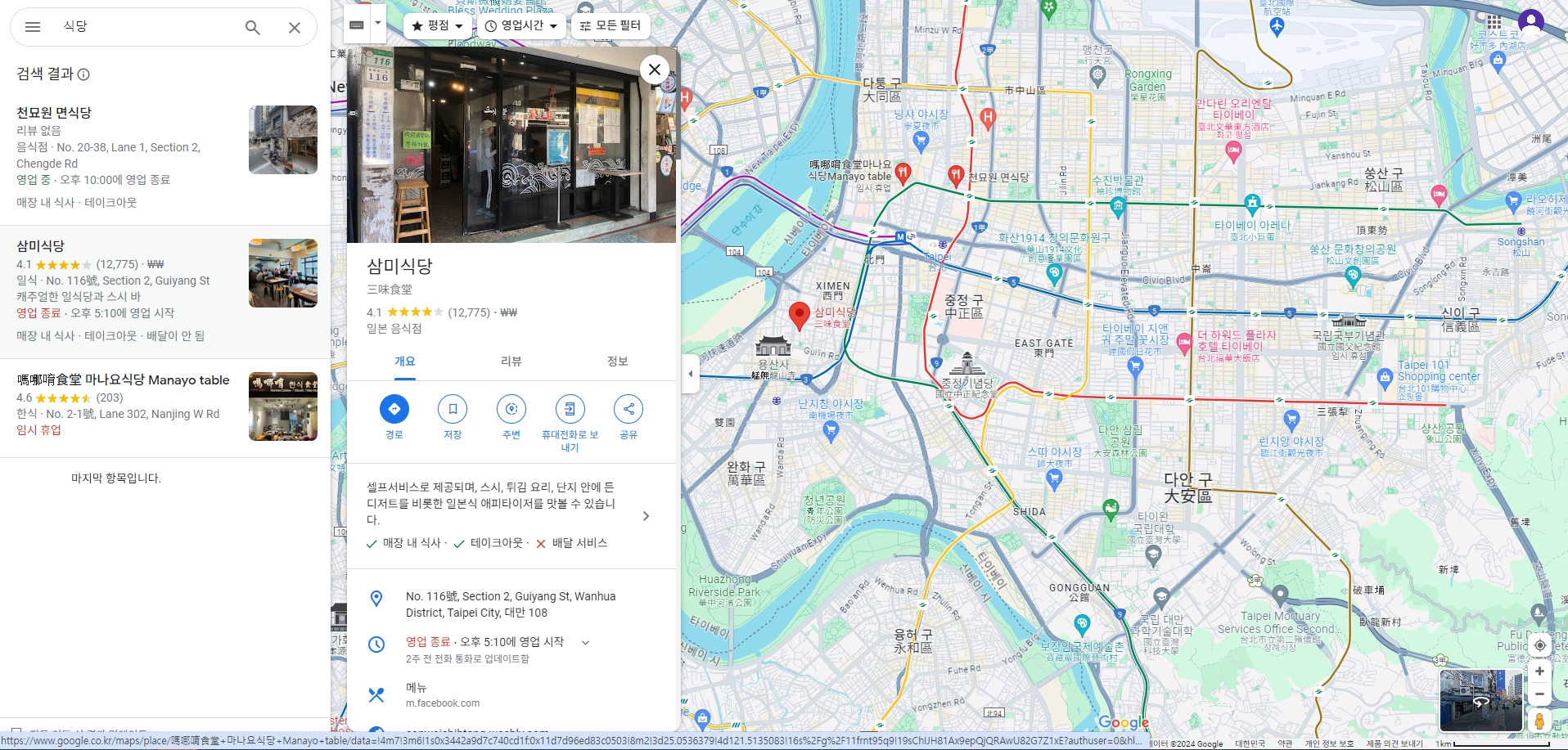Open the Google account profile avatar

[x=1530, y=22]
